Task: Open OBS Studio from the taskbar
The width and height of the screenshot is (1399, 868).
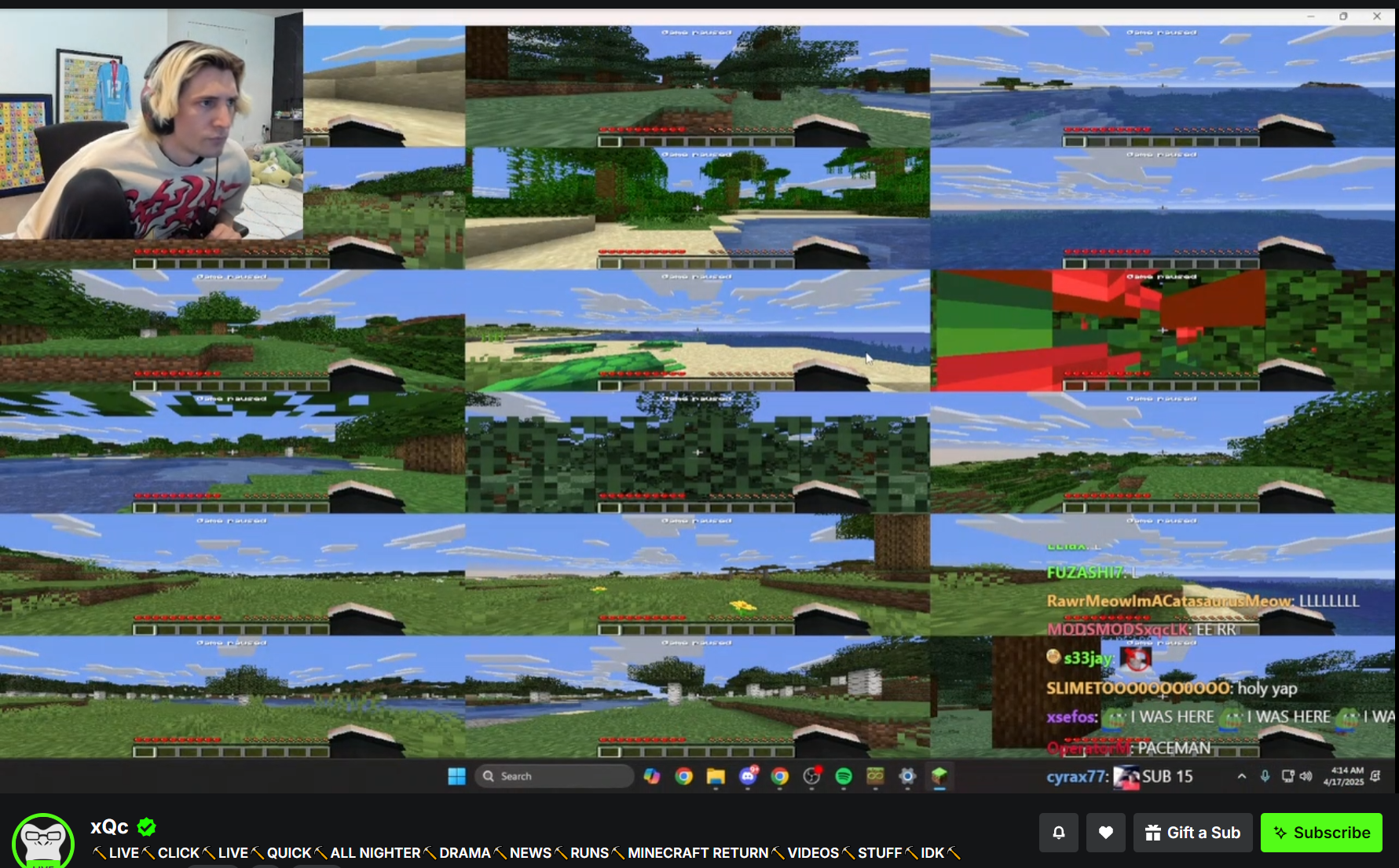Action: point(812,776)
